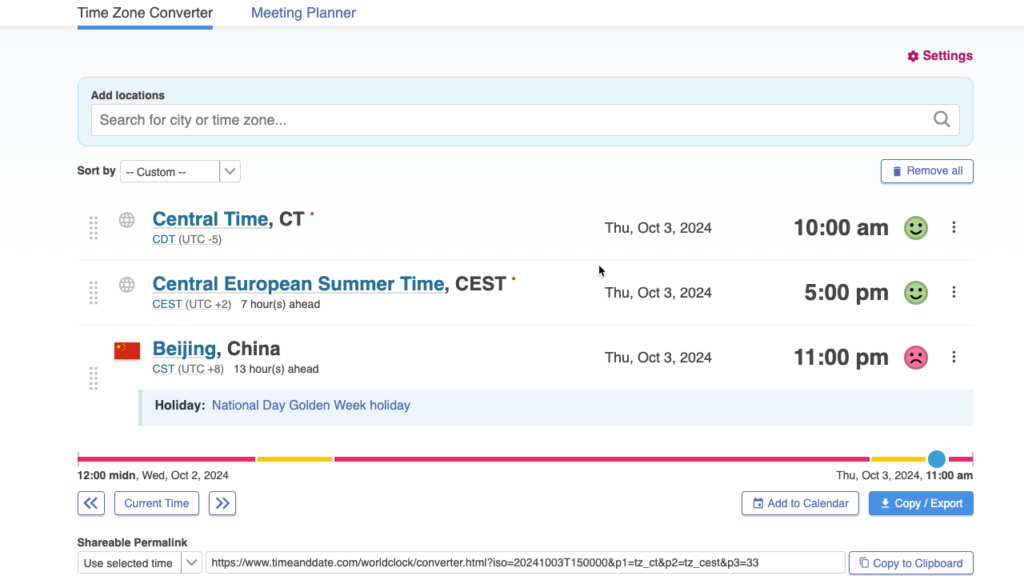The height and width of the screenshot is (576, 1024).
Task: Click the red sad face beside Beijing time
Action: [915, 357]
